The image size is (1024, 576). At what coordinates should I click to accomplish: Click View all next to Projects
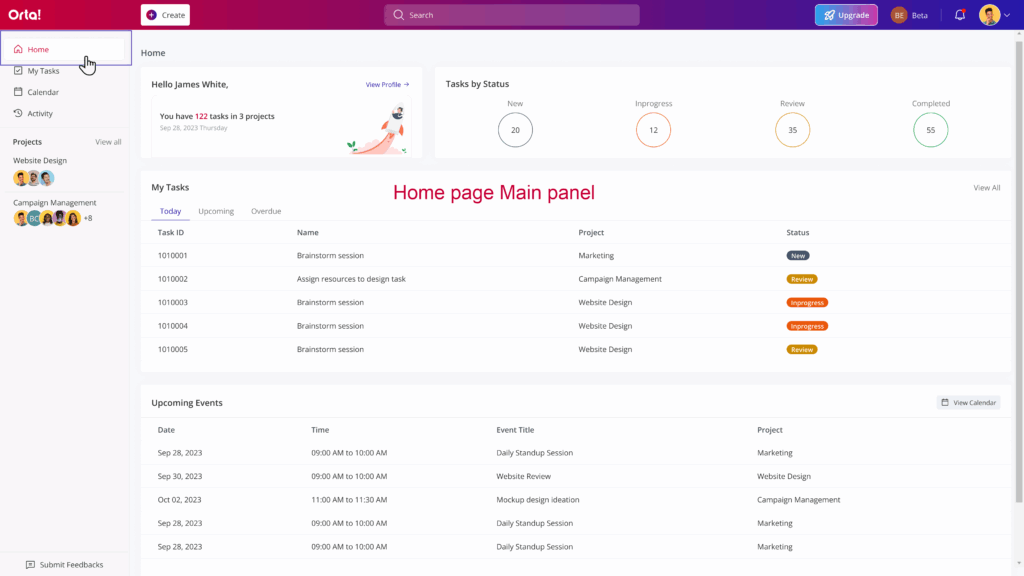108,142
